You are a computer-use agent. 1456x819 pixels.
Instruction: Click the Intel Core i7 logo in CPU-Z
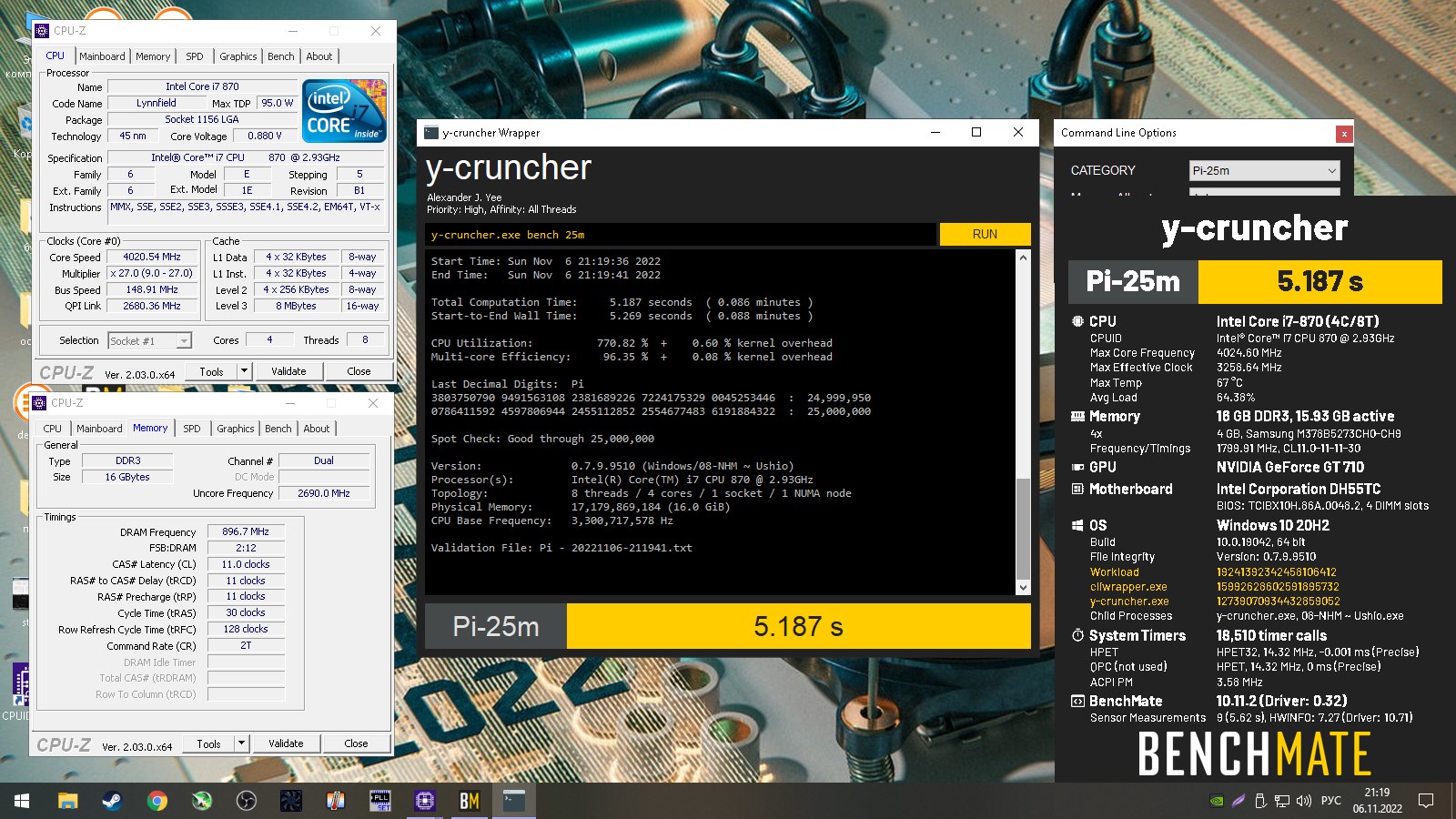tap(344, 110)
